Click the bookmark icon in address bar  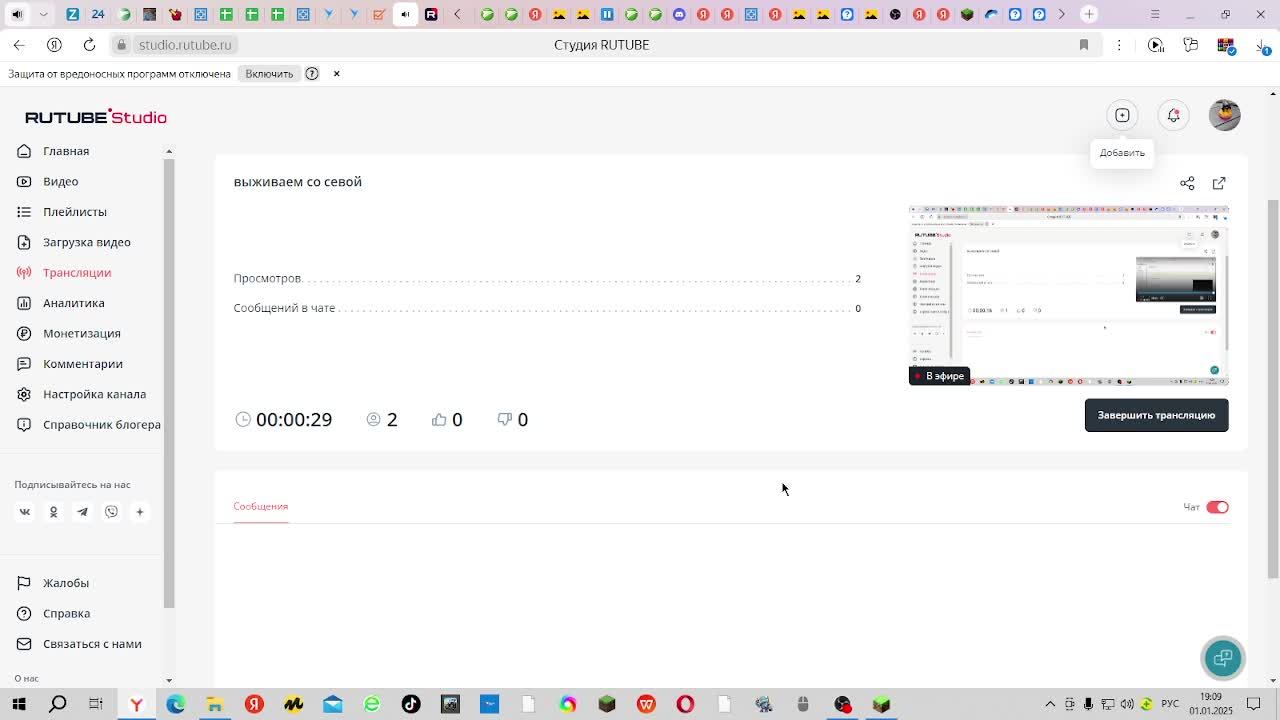[x=1084, y=45]
